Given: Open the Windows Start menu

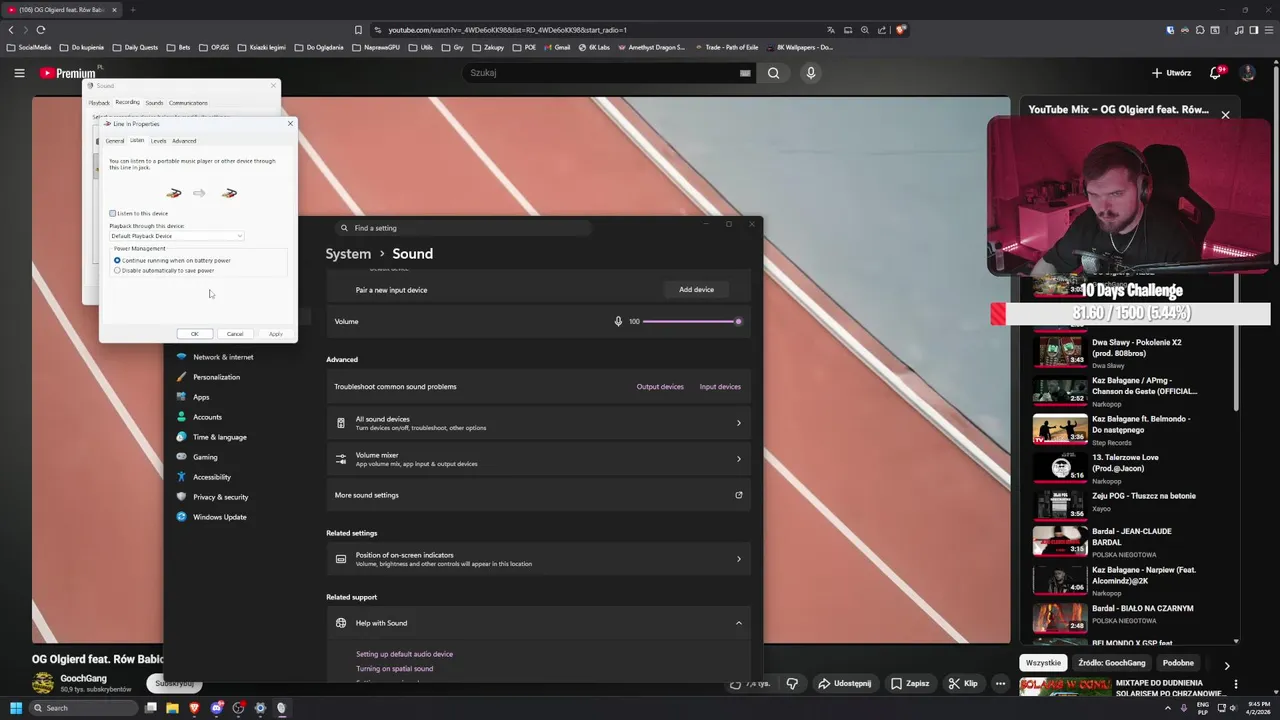Looking at the screenshot, I should pyautogui.click(x=15, y=708).
